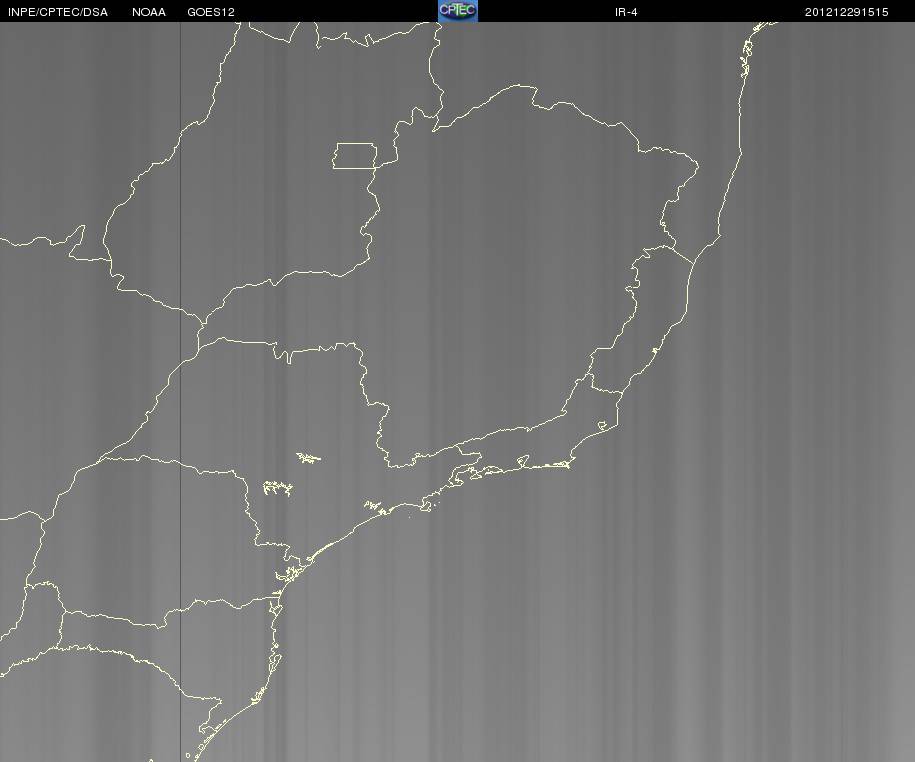This screenshot has height=762, width=915.
Task: Click the IR-4 channel label
Action: pyautogui.click(x=626, y=12)
